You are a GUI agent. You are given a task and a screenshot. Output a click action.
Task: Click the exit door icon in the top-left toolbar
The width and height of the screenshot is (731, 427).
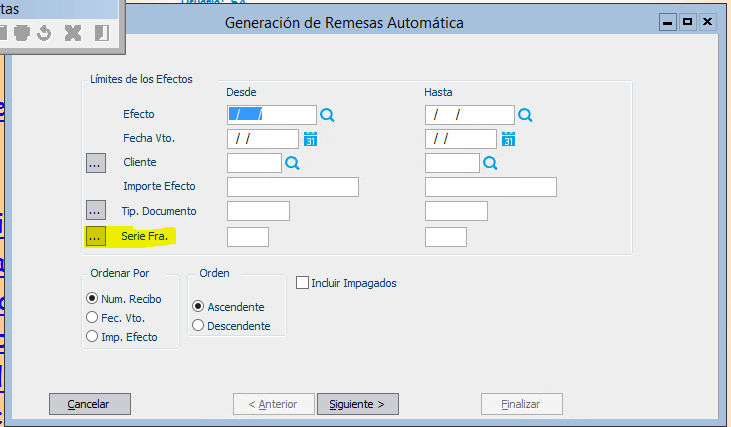click(102, 33)
